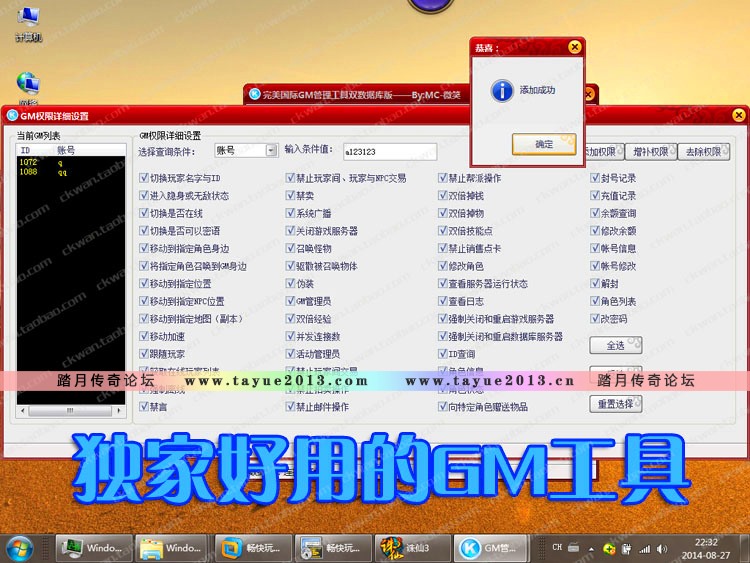Click the network desktop icon
Viewport: 750px width, 563px height.
(x=28, y=83)
